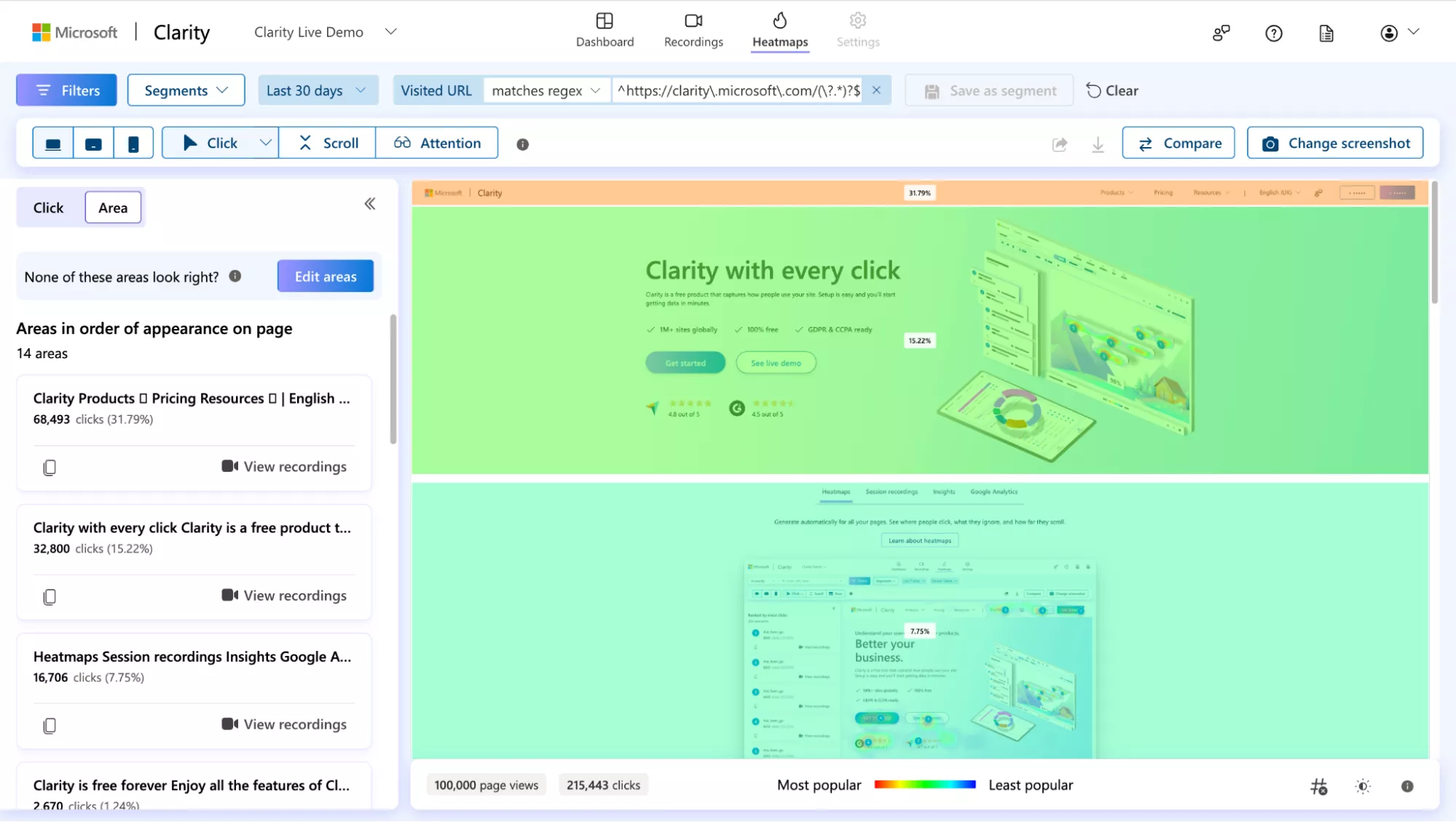Select the Scroll heatmap type

tap(328, 143)
